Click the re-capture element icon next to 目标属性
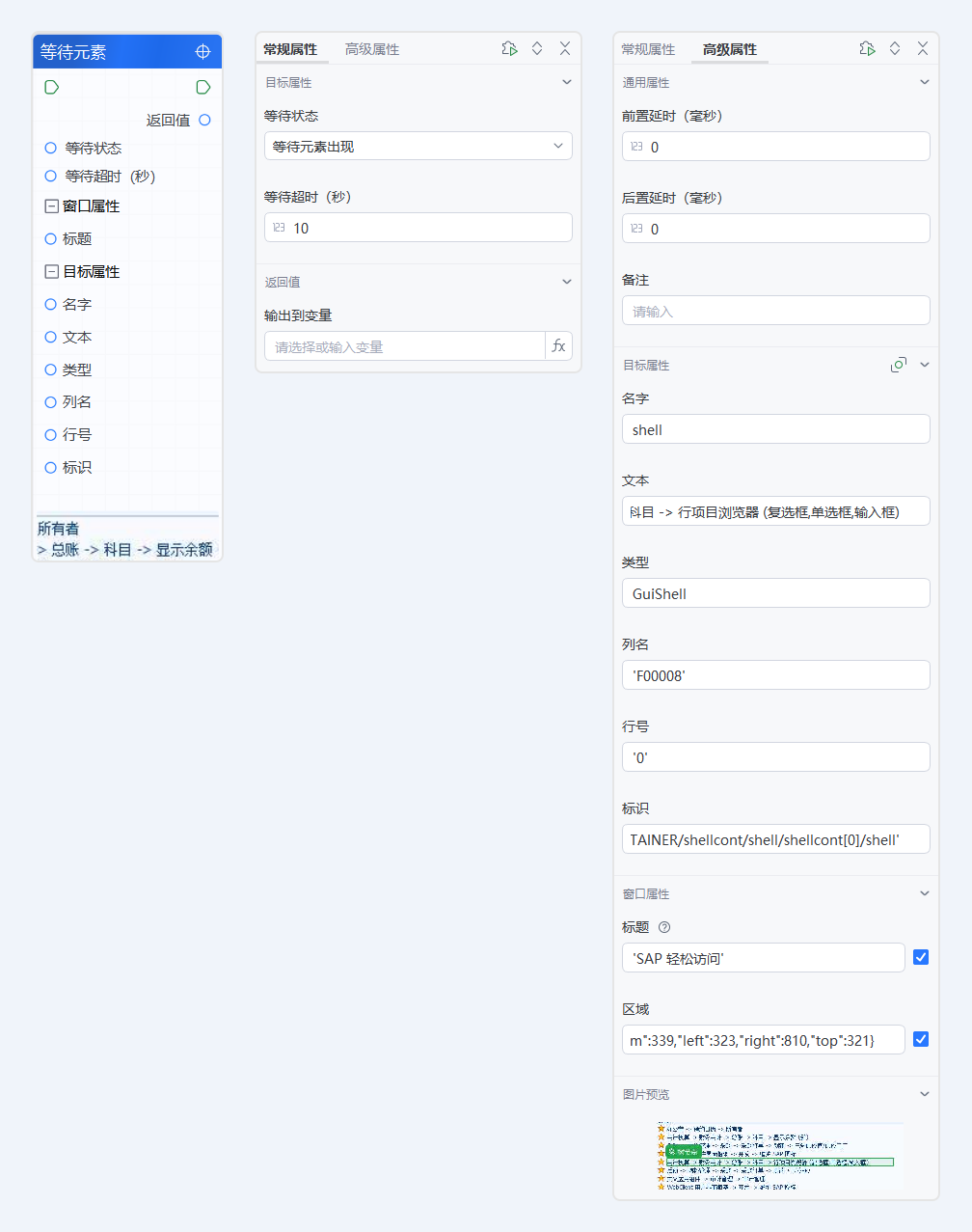972x1232 pixels. (x=898, y=365)
